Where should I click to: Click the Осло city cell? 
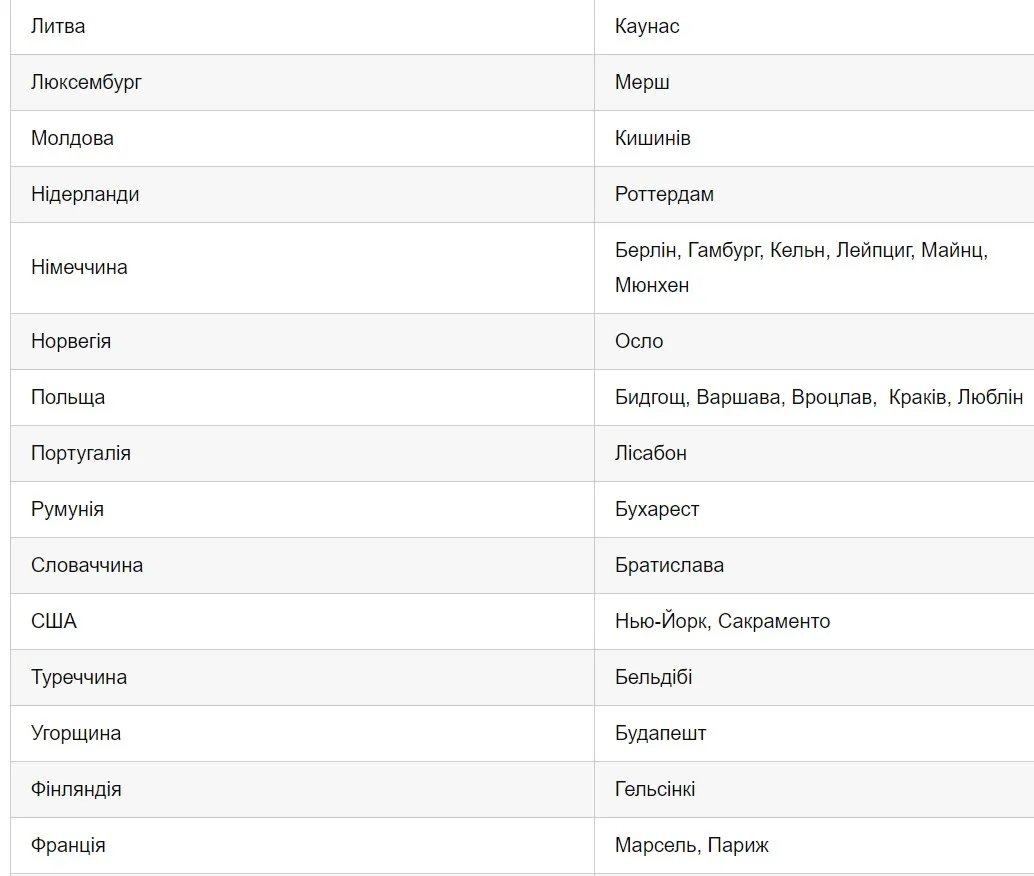(639, 342)
